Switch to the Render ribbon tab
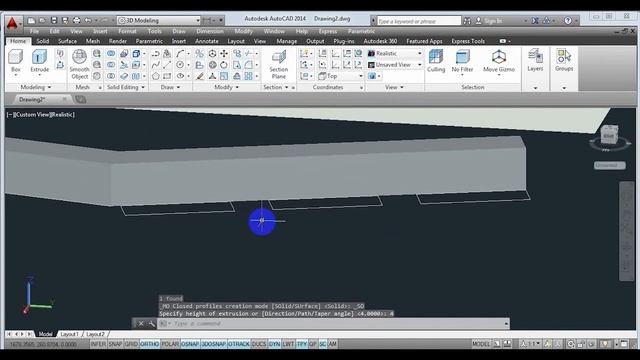The width and height of the screenshot is (640, 360). click(x=118, y=41)
